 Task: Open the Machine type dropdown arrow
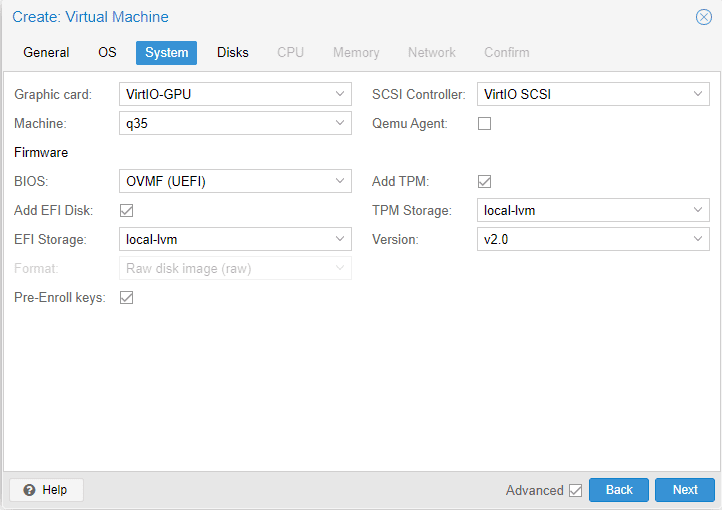340,123
